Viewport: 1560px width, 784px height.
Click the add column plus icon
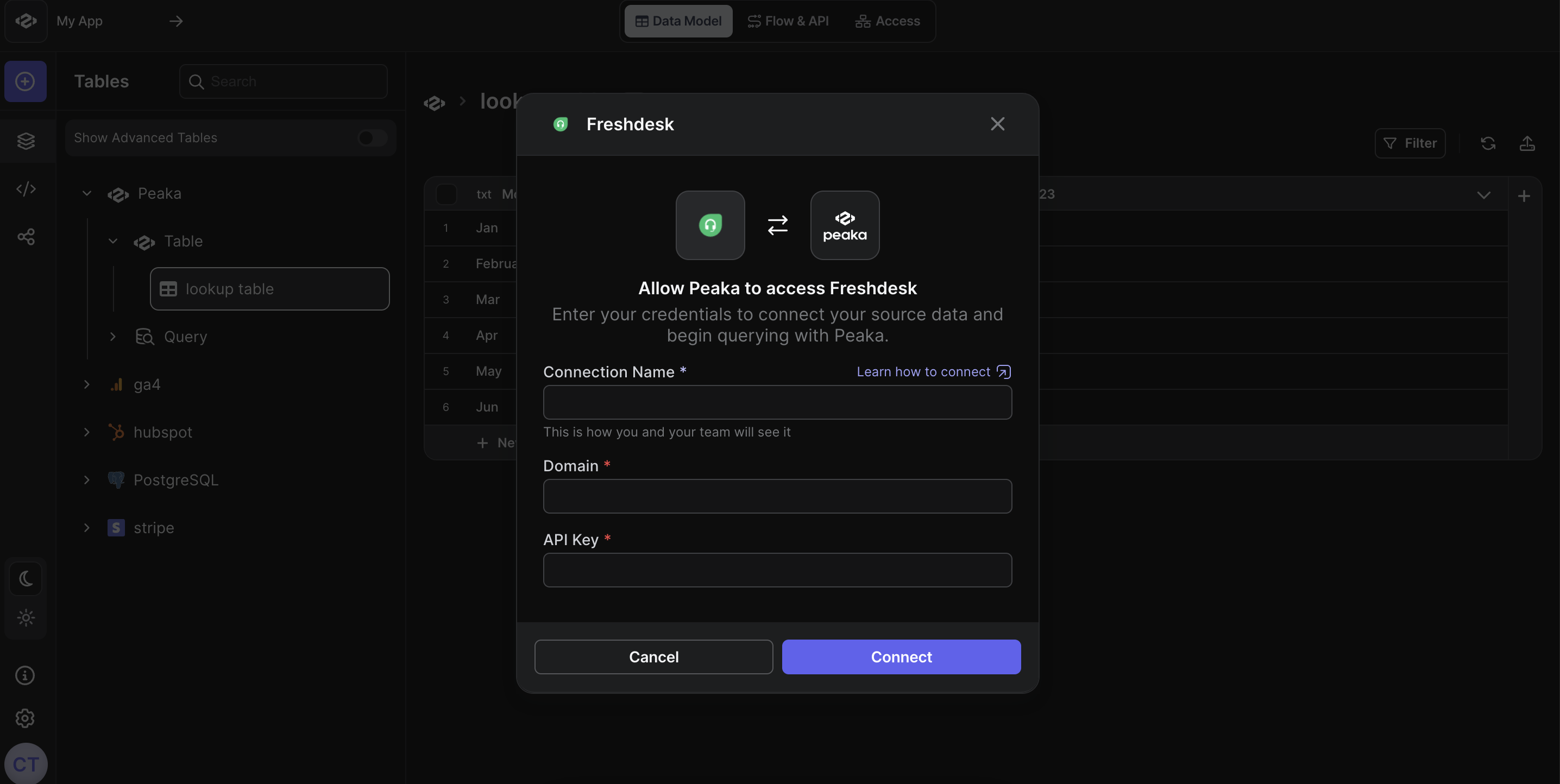pyautogui.click(x=1524, y=195)
